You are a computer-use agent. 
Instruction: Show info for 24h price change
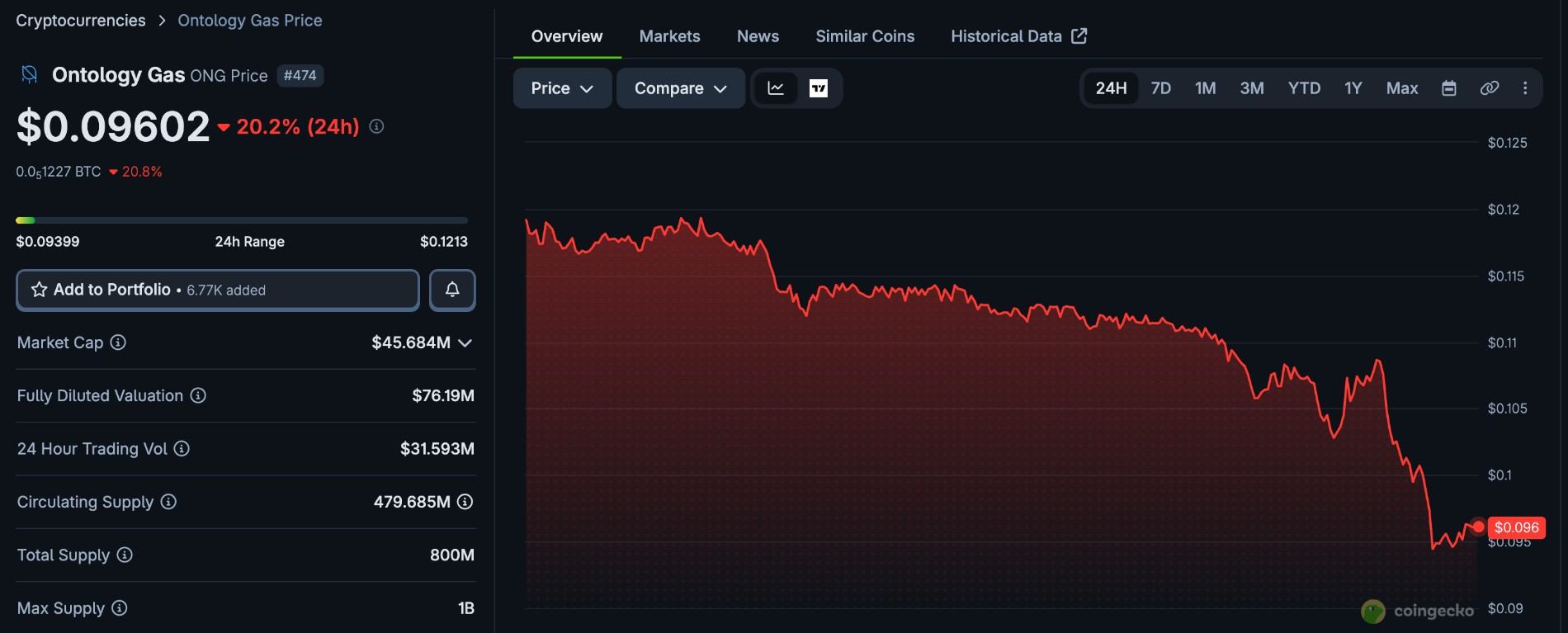coord(376,126)
